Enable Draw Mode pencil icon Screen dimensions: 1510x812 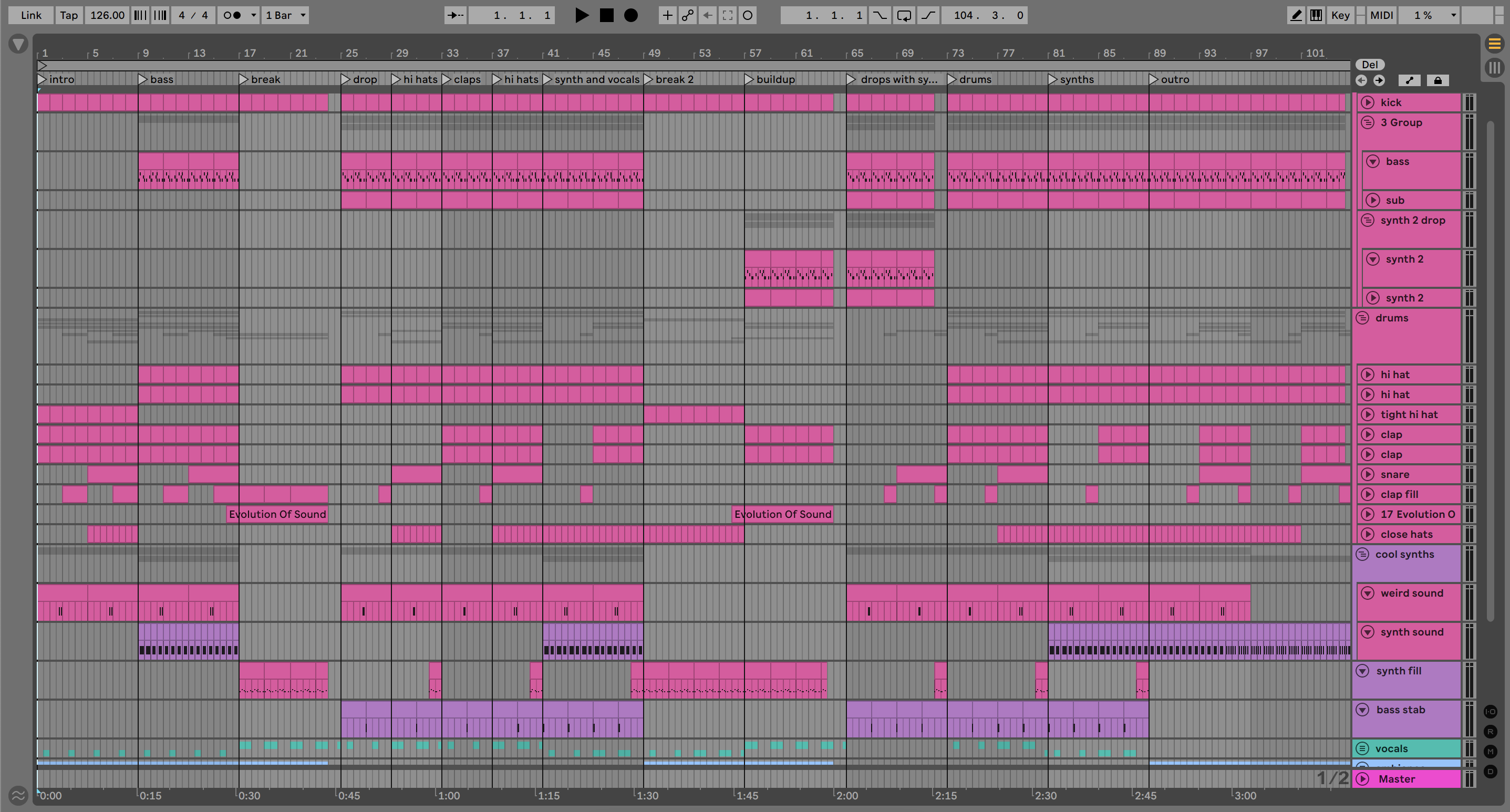click(x=1296, y=15)
